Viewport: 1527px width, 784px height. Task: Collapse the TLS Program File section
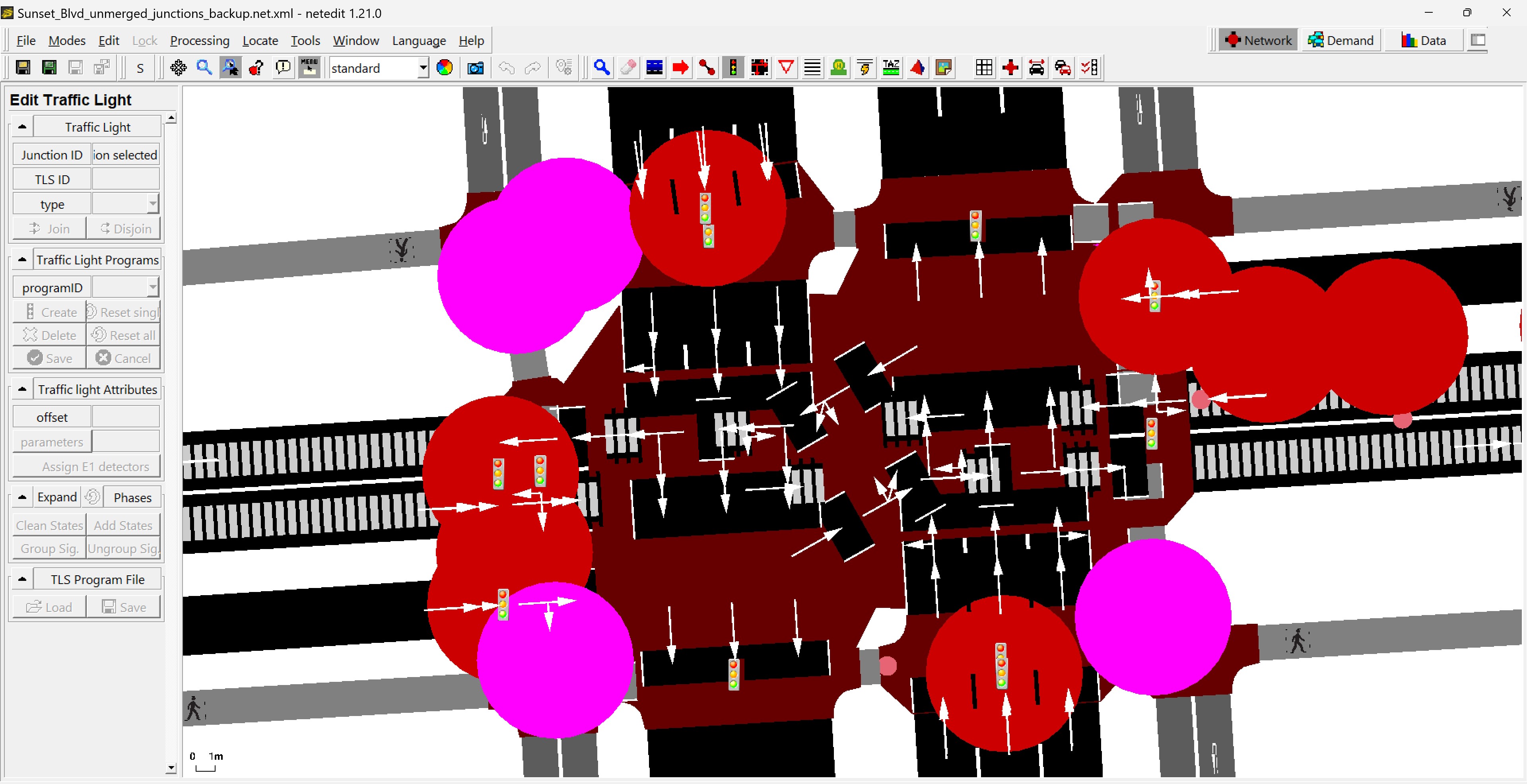[x=23, y=579]
